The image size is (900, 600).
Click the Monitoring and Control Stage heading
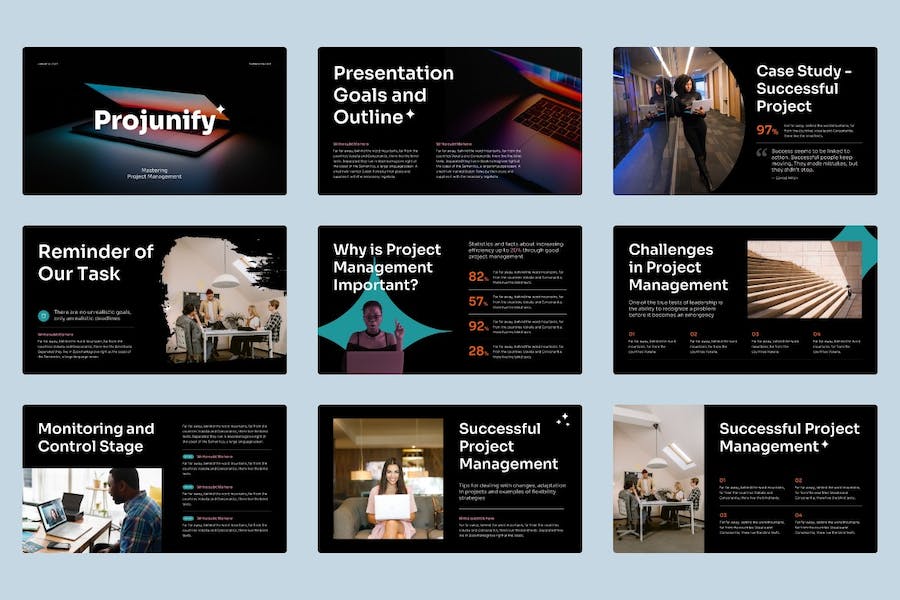pyautogui.click(x=96, y=437)
